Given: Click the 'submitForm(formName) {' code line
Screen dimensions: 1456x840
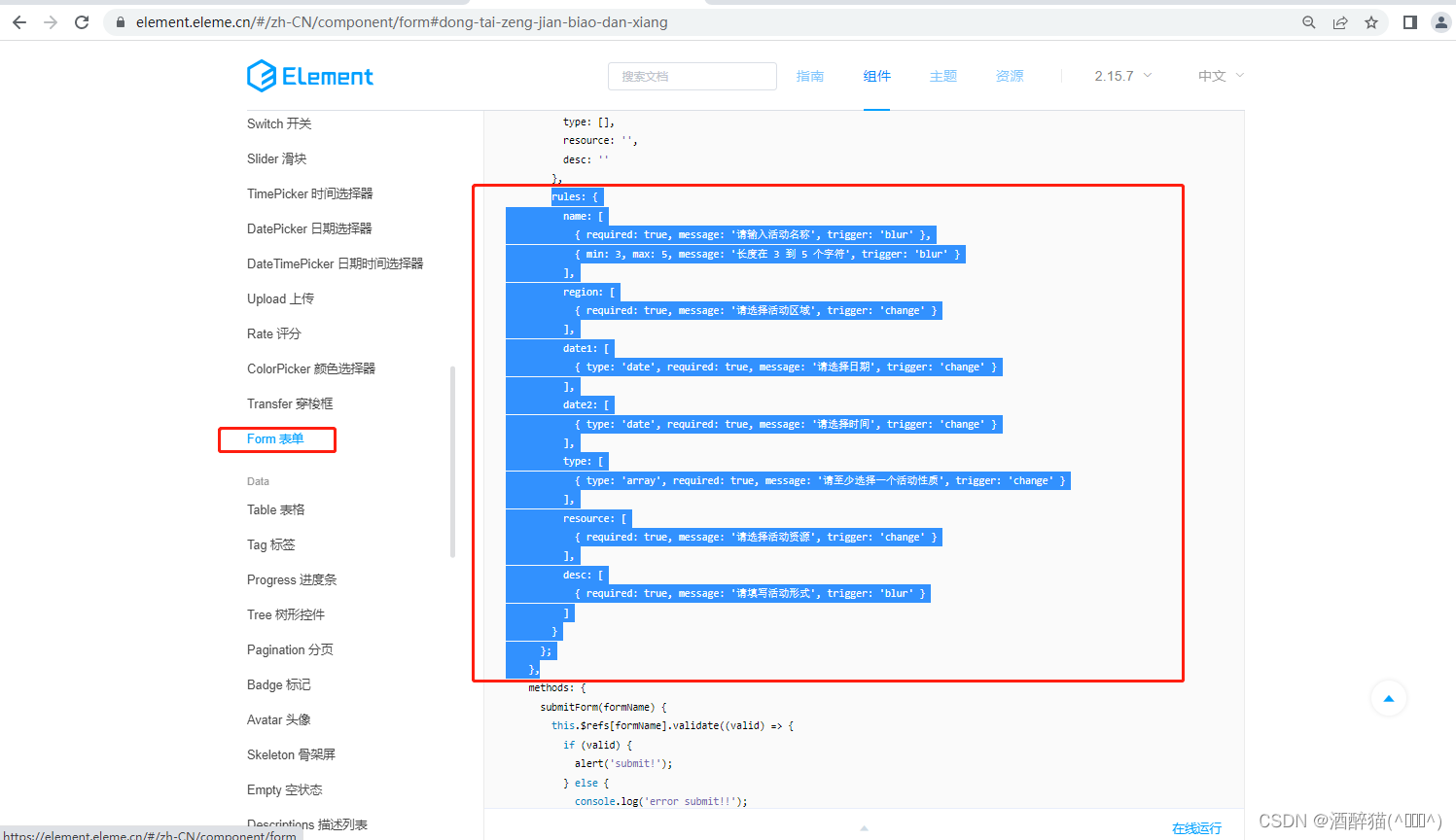Looking at the screenshot, I should tap(603, 707).
